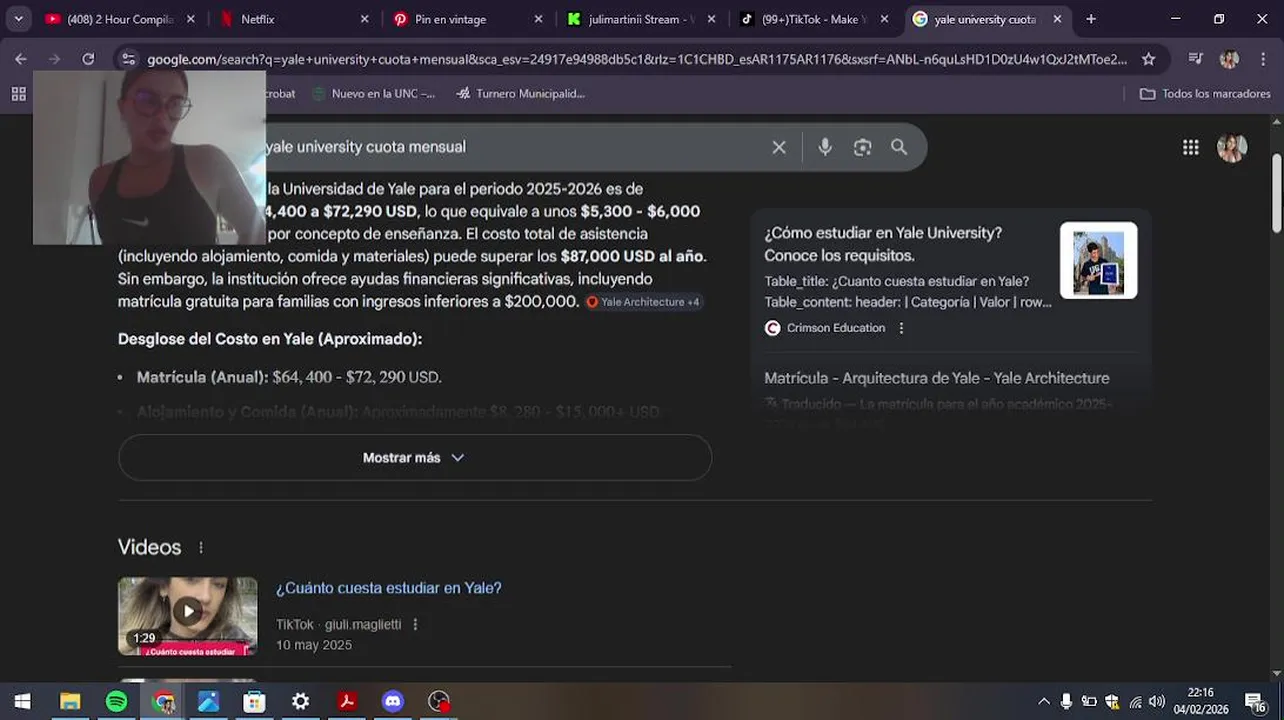Open the Photos app on the taskbar

pyautogui.click(x=208, y=702)
